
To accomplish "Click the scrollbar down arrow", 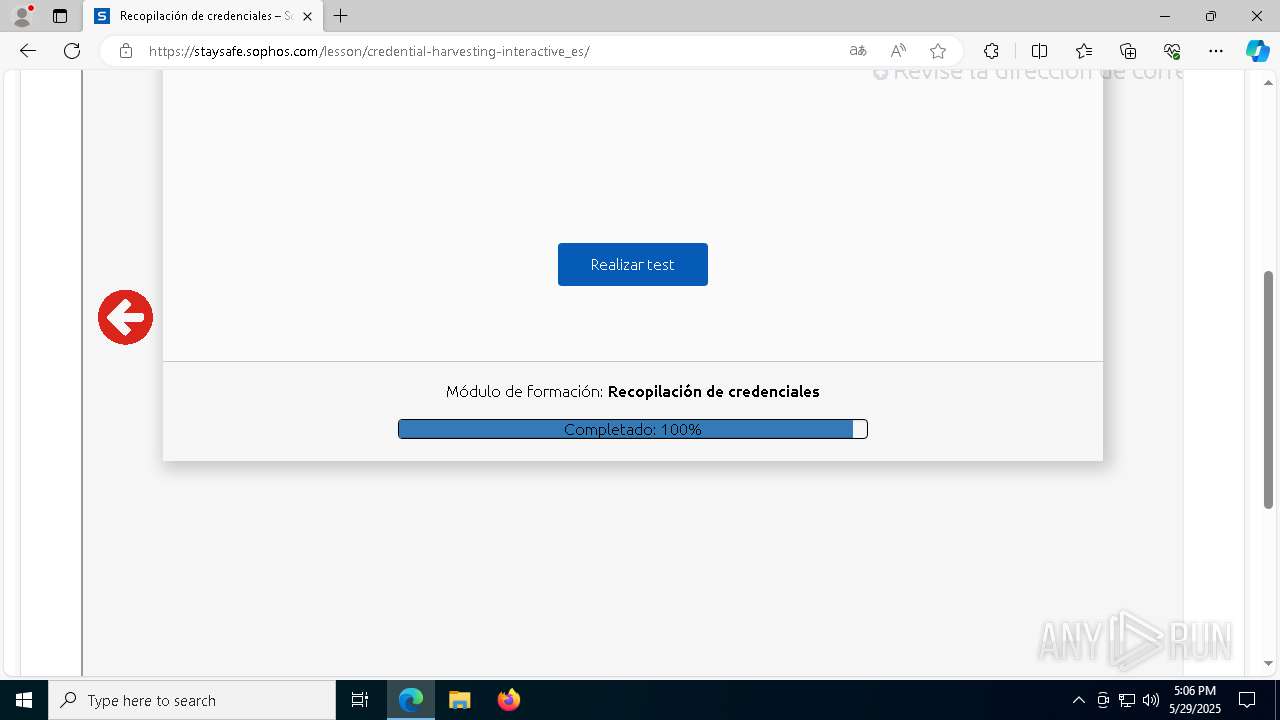I will point(1268,663).
